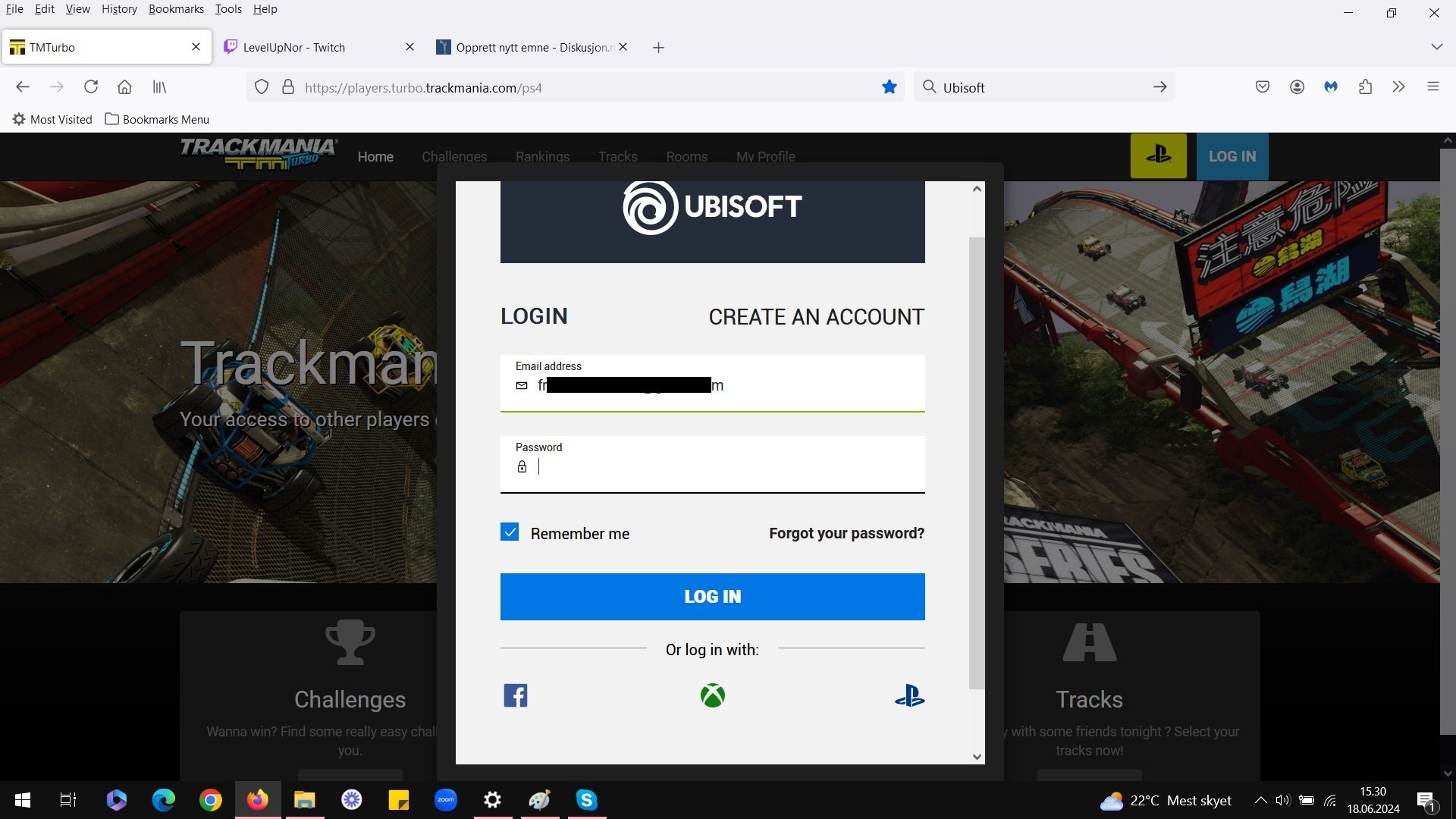Close the Opprett nytt emne tab
Viewport: 1456px width, 819px height.
[x=623, y=47]
